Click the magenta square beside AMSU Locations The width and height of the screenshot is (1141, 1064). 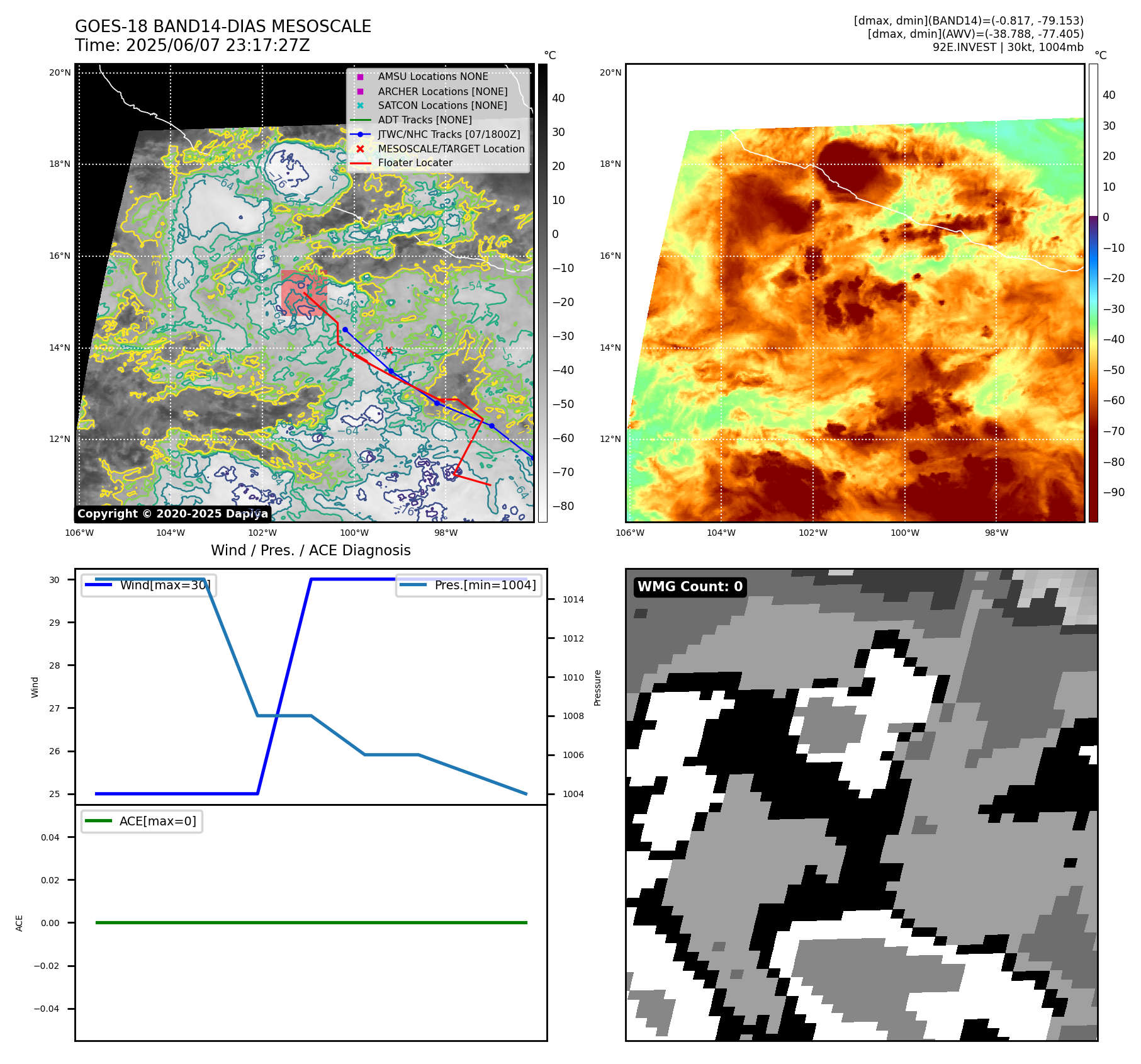[x=360, y=77]
